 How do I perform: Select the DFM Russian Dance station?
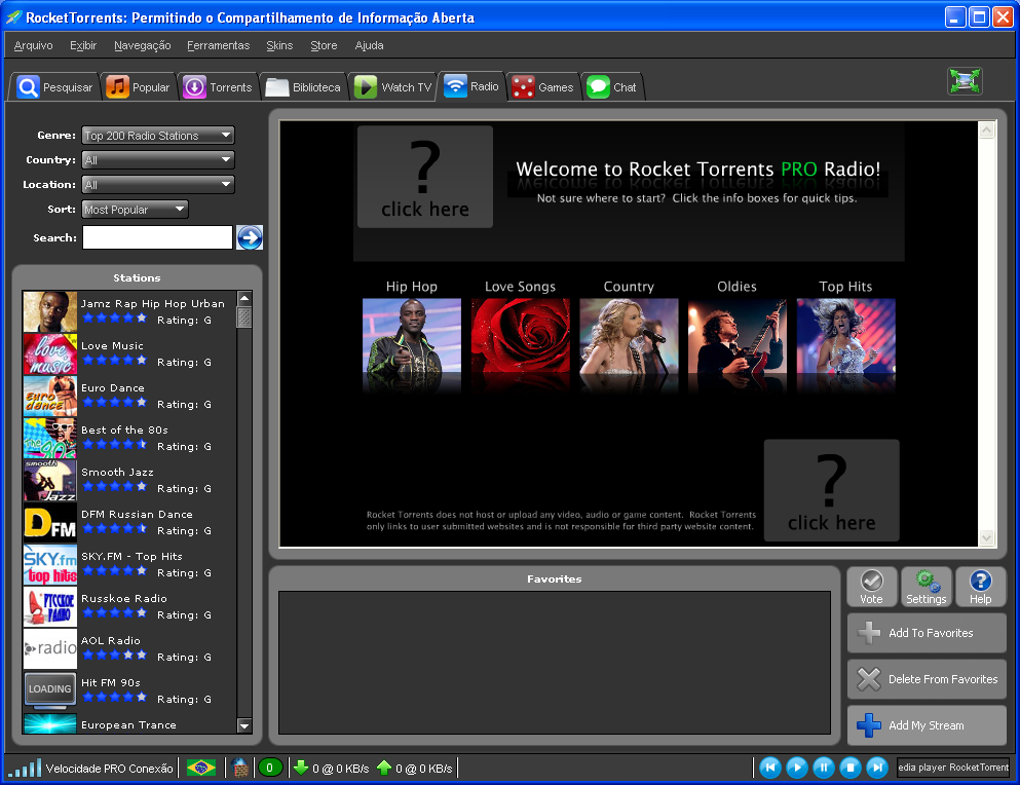point(129,522)
